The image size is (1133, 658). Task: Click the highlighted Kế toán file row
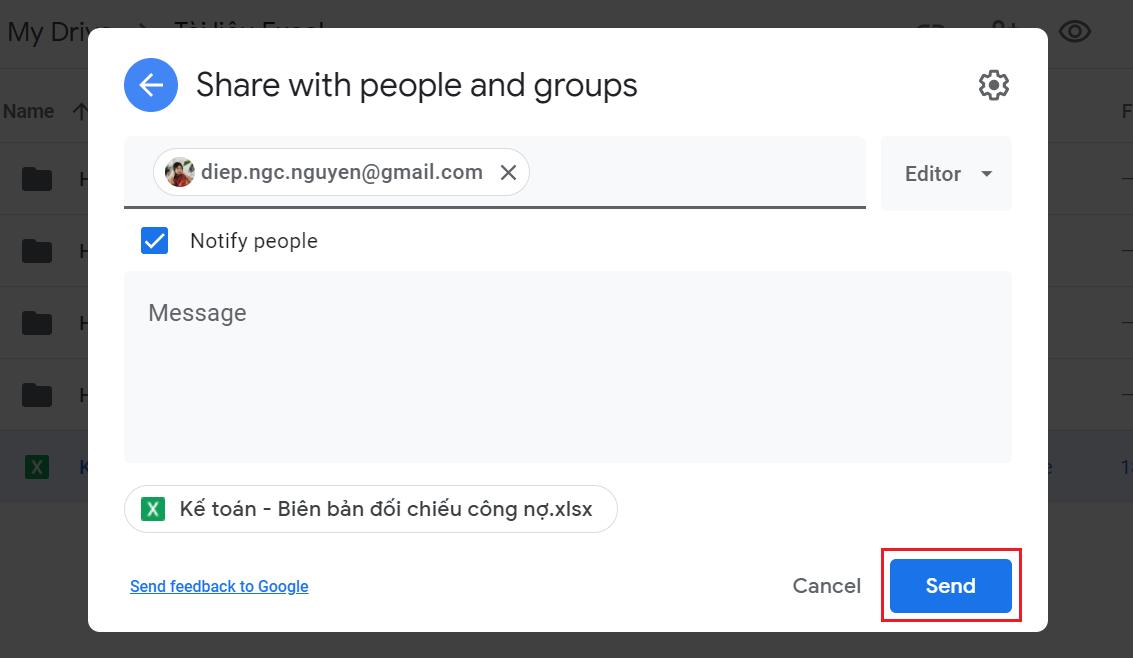[84, 466]
